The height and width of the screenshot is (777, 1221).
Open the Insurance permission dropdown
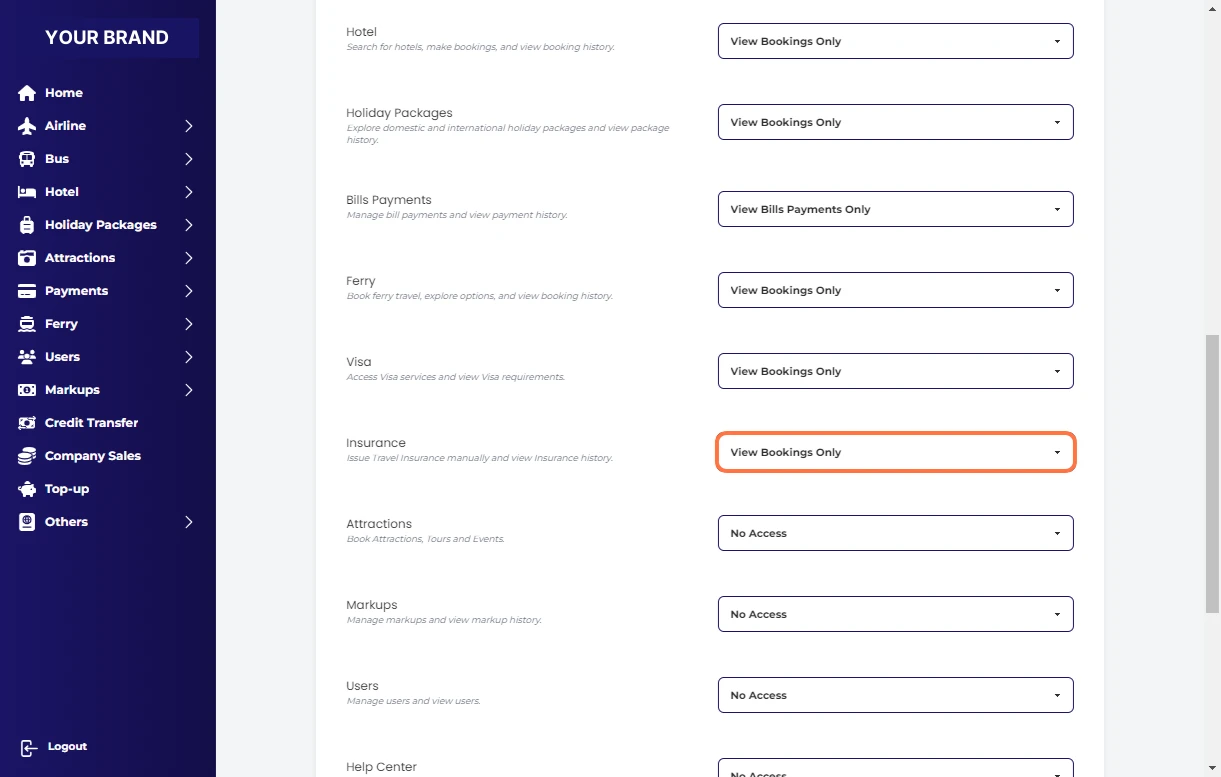coord(895,452)
